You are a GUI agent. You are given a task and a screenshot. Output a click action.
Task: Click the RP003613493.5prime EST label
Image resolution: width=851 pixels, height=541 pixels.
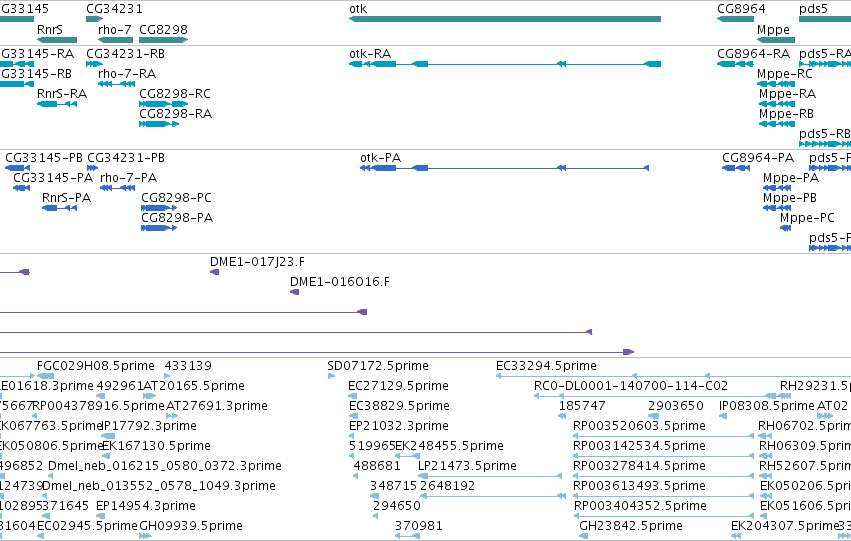pyautogui.click(x=639, y=487)
